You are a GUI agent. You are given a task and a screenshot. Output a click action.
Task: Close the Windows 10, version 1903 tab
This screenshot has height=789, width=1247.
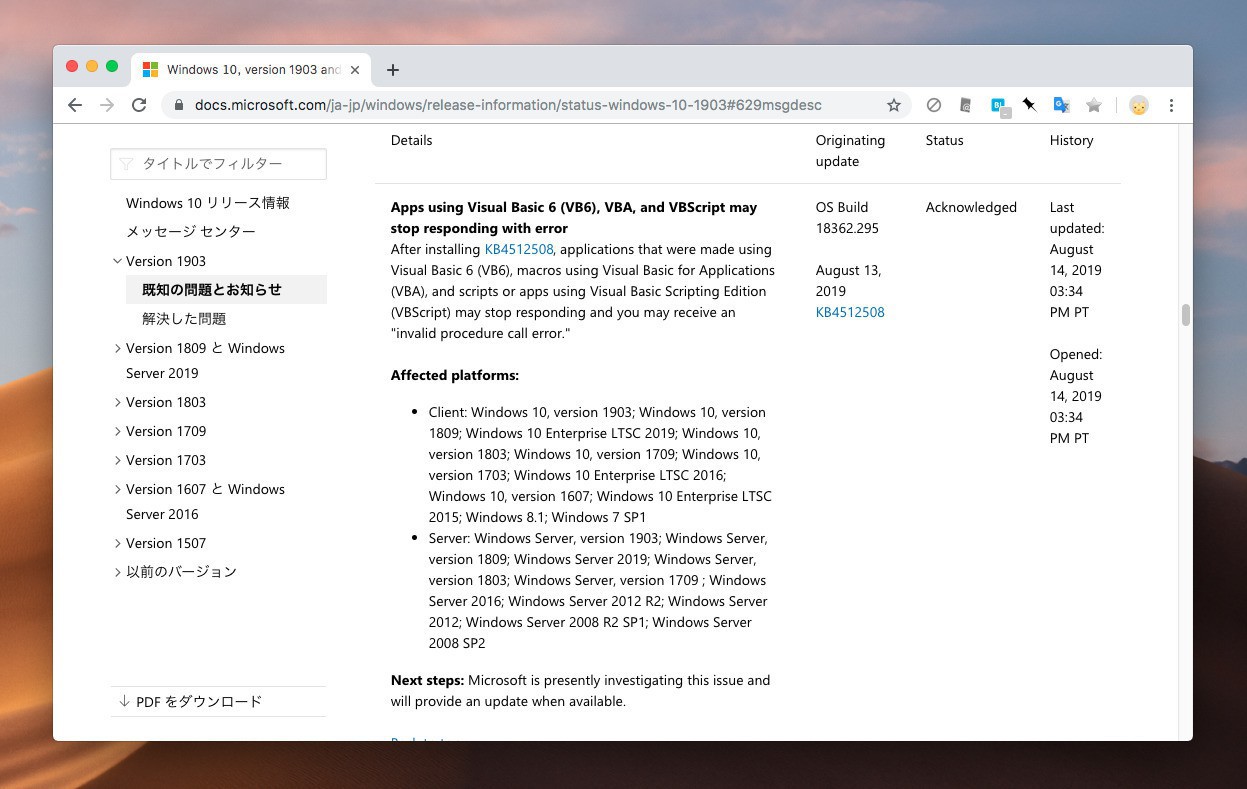pyautogui.click(x=355, y=70)
